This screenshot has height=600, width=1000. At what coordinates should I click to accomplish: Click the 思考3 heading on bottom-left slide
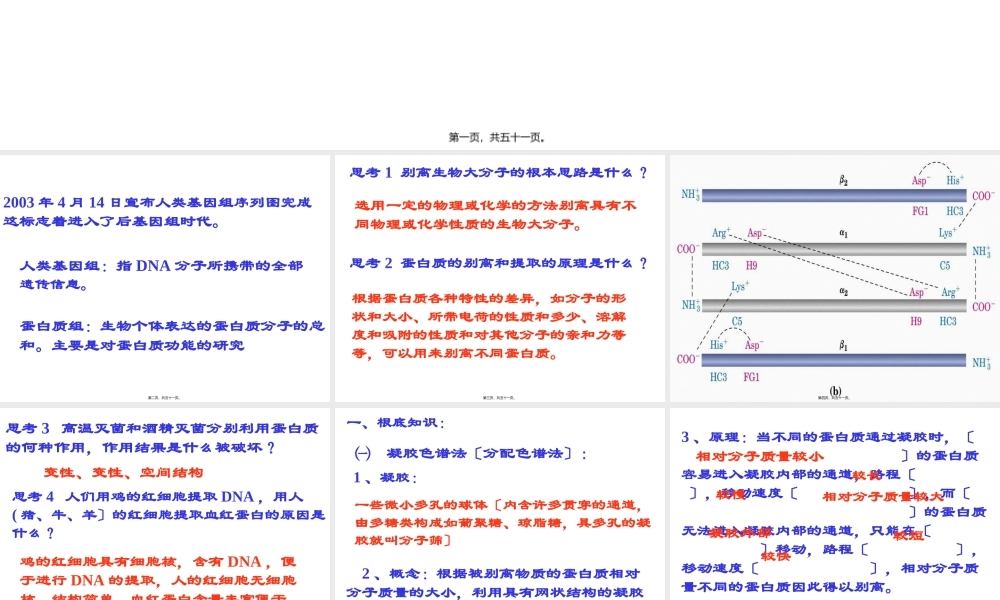[x=165, y=428]
